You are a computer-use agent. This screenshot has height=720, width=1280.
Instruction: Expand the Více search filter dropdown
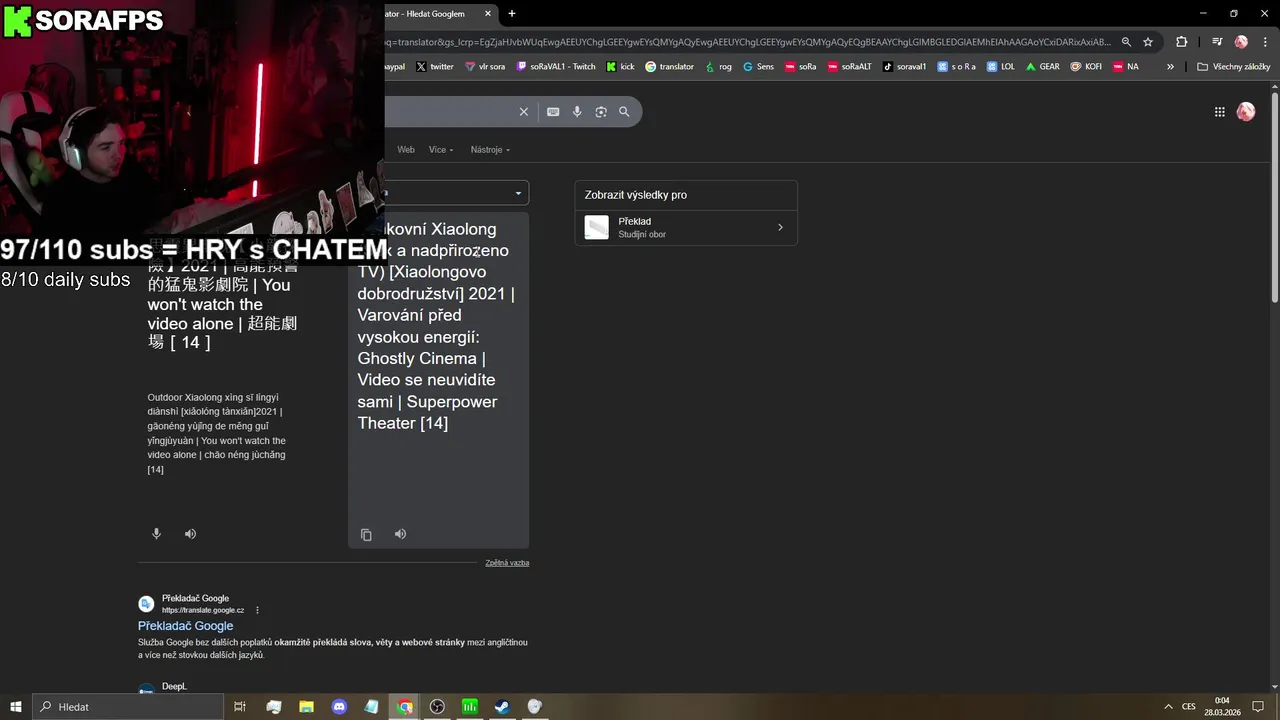[x=441, y=150]
